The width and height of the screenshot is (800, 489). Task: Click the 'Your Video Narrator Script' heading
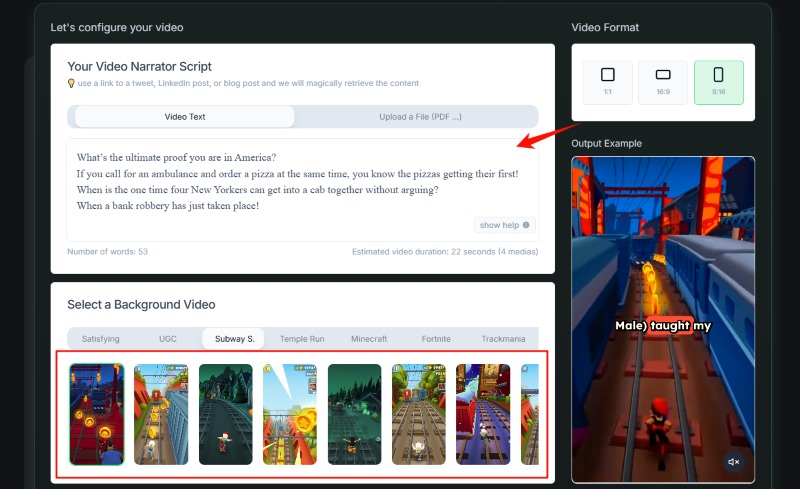139,66
